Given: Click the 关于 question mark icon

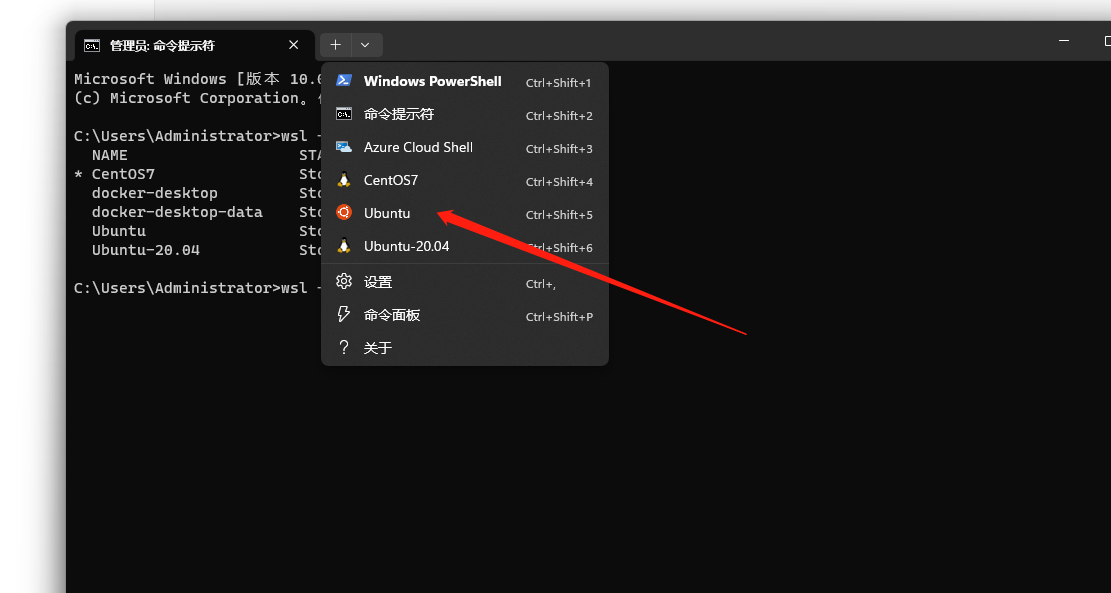Looking at the screenshot, I should pyautogui.click(x=343, y=347).
